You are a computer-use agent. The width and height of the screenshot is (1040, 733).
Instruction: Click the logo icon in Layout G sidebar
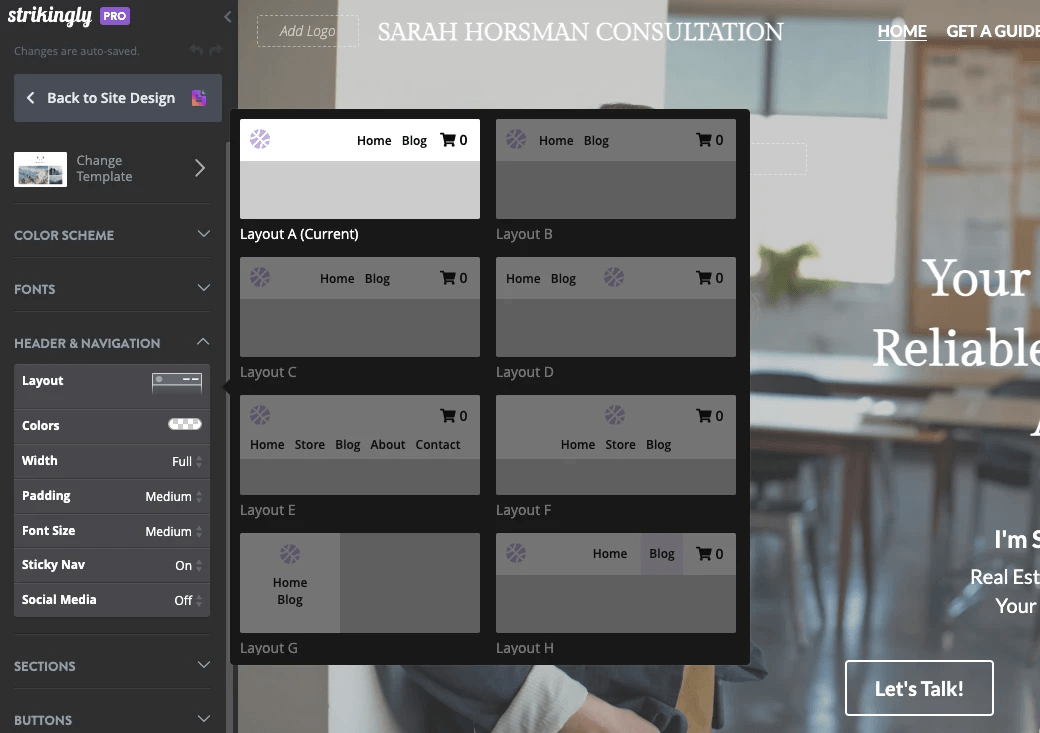pyautogui.click(x=290, y=554)
